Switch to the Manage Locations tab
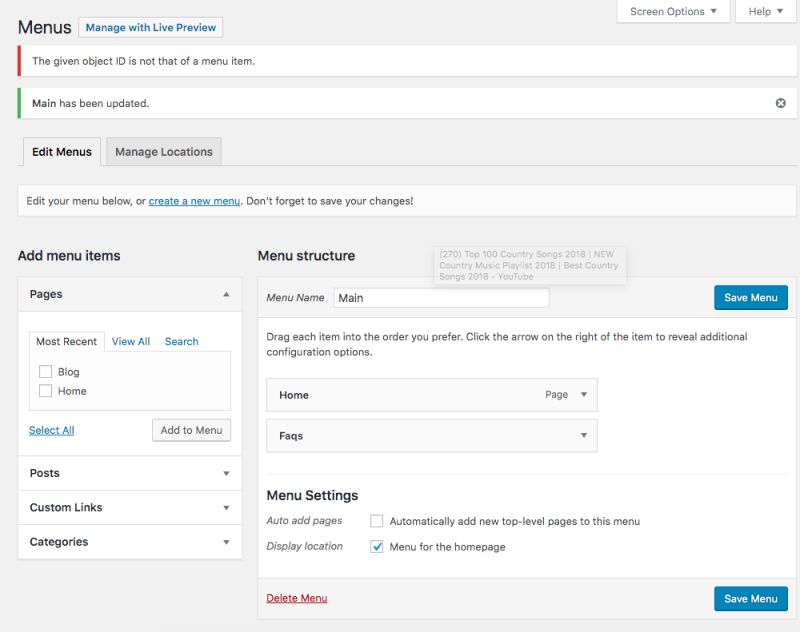 pos(163,151)
